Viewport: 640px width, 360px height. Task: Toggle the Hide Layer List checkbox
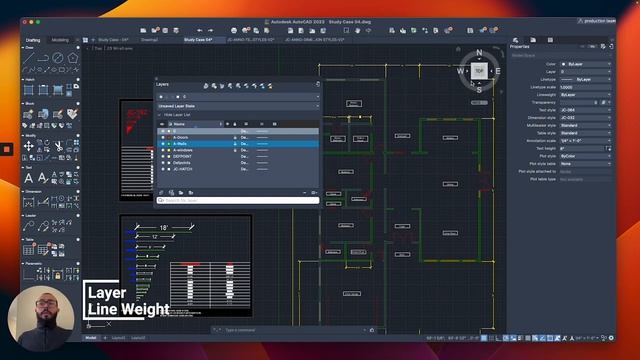coord(160,115)
